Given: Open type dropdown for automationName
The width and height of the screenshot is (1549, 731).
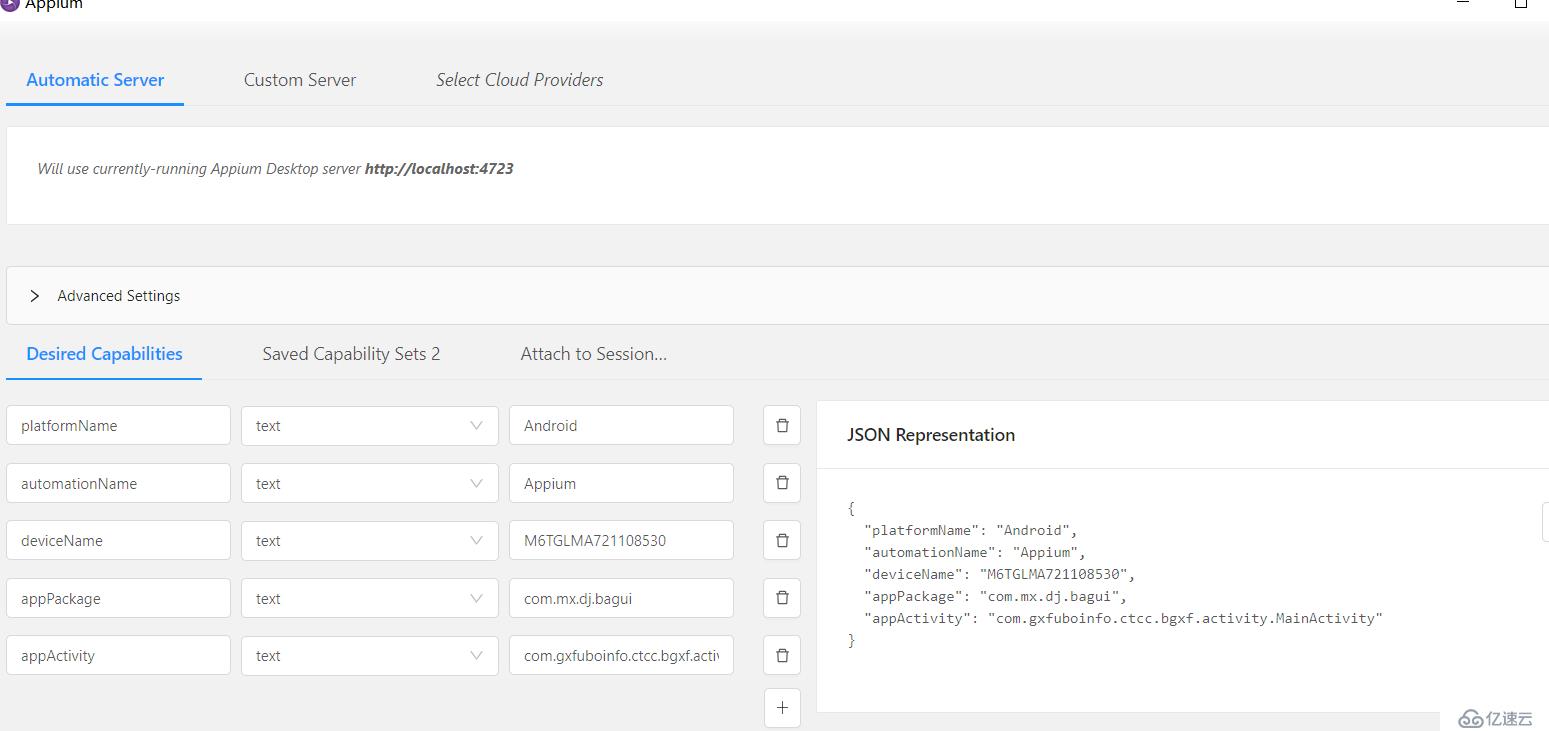Looking at the screenshot, I should [x=370, y=483].
